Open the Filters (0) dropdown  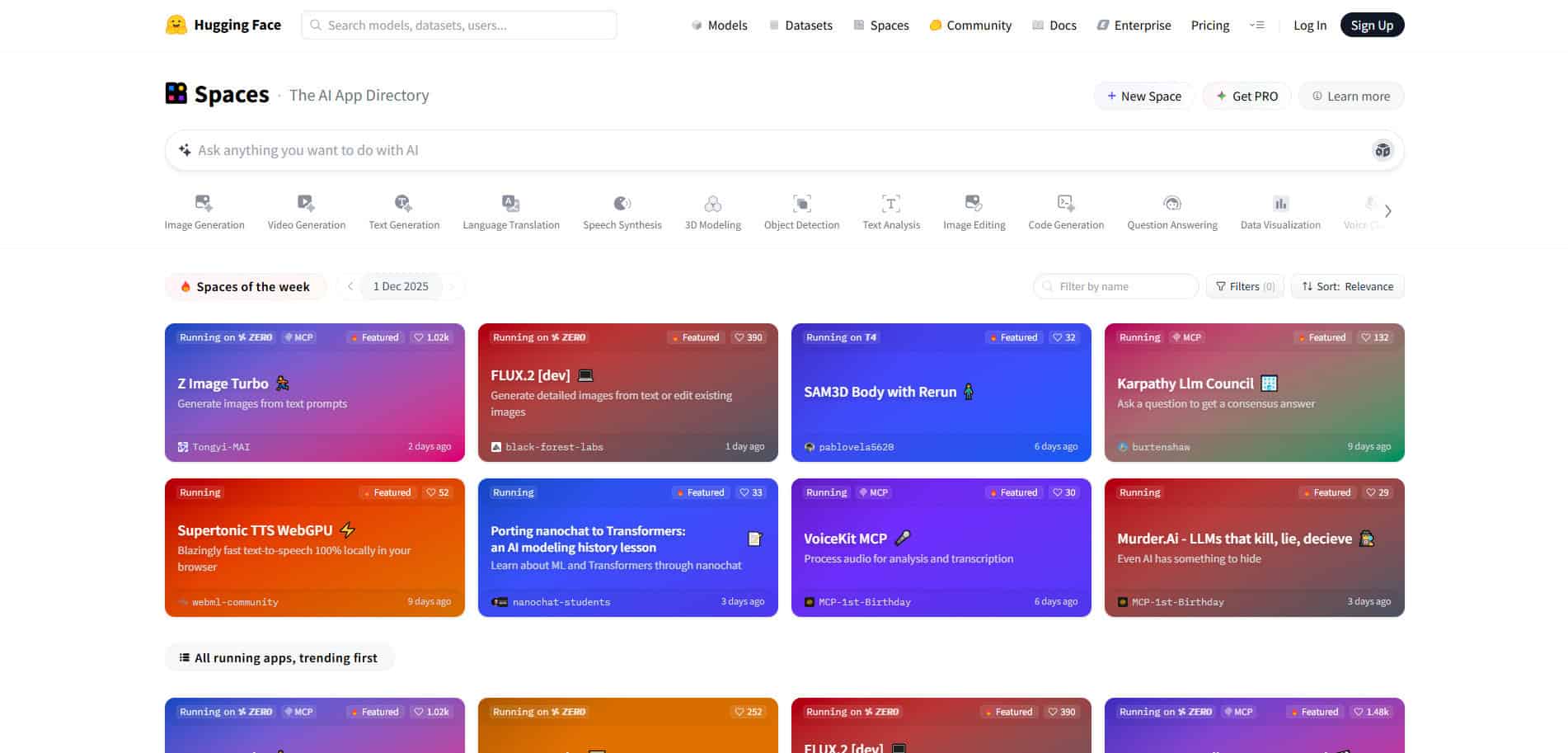(1245, 286)
